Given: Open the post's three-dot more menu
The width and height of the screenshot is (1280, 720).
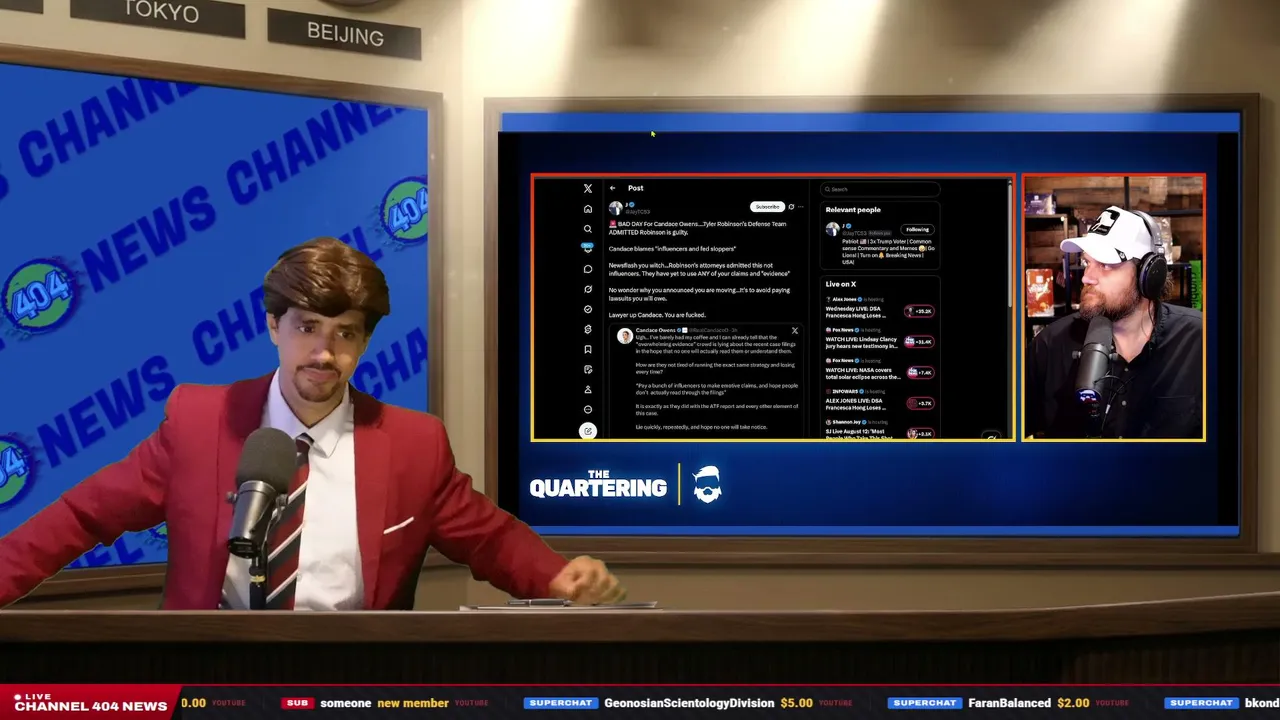Looking at the screenshot, I should 801,207.
